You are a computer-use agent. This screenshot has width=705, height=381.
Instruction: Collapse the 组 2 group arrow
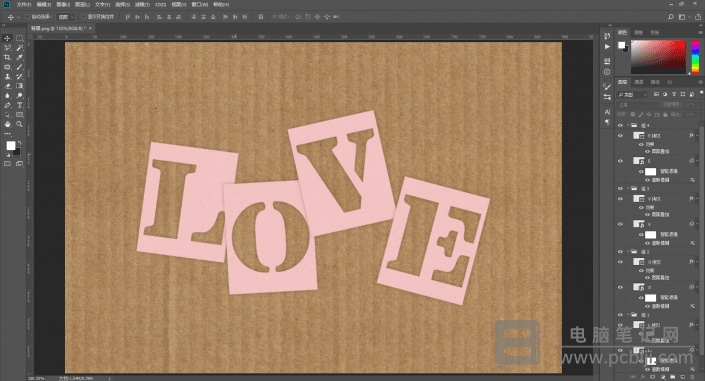pyautogui.click(x=628, y=251)
